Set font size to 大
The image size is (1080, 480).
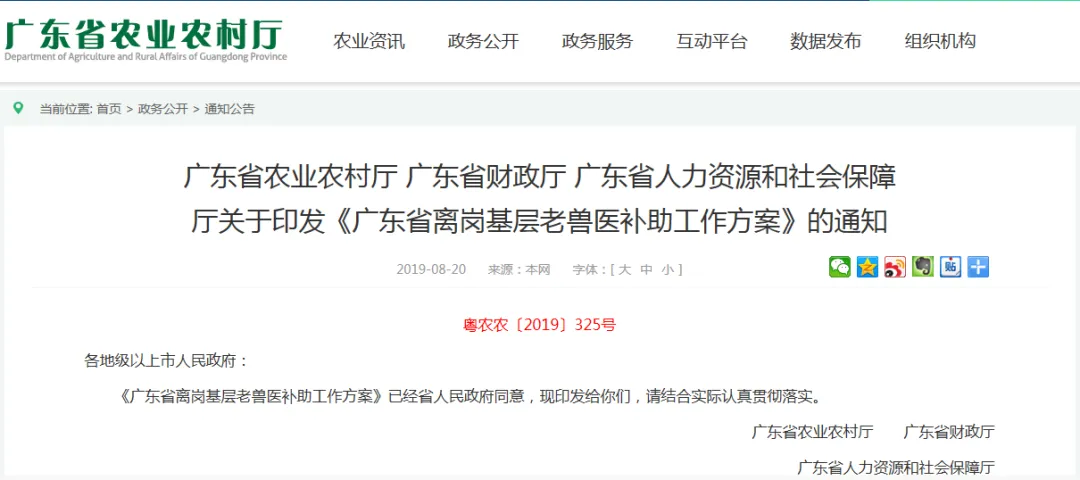pos(625,269)
